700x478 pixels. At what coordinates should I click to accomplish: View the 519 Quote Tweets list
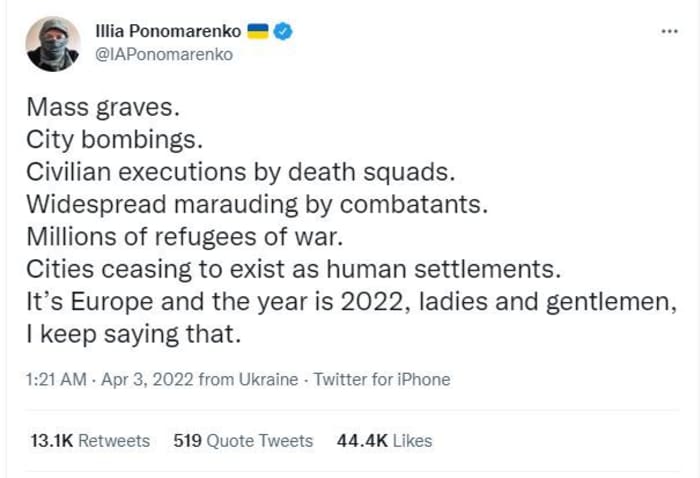click(x=243, y=441)
